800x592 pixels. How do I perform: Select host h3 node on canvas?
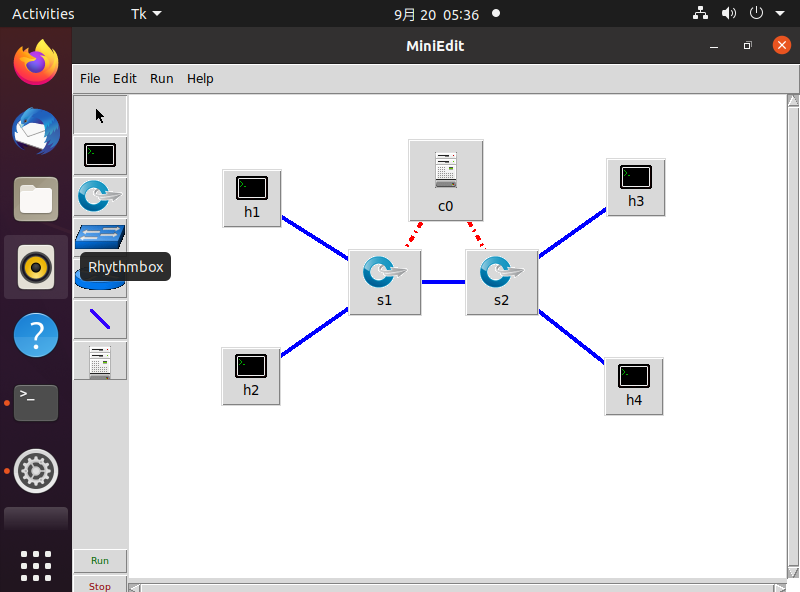click(636, 187)
